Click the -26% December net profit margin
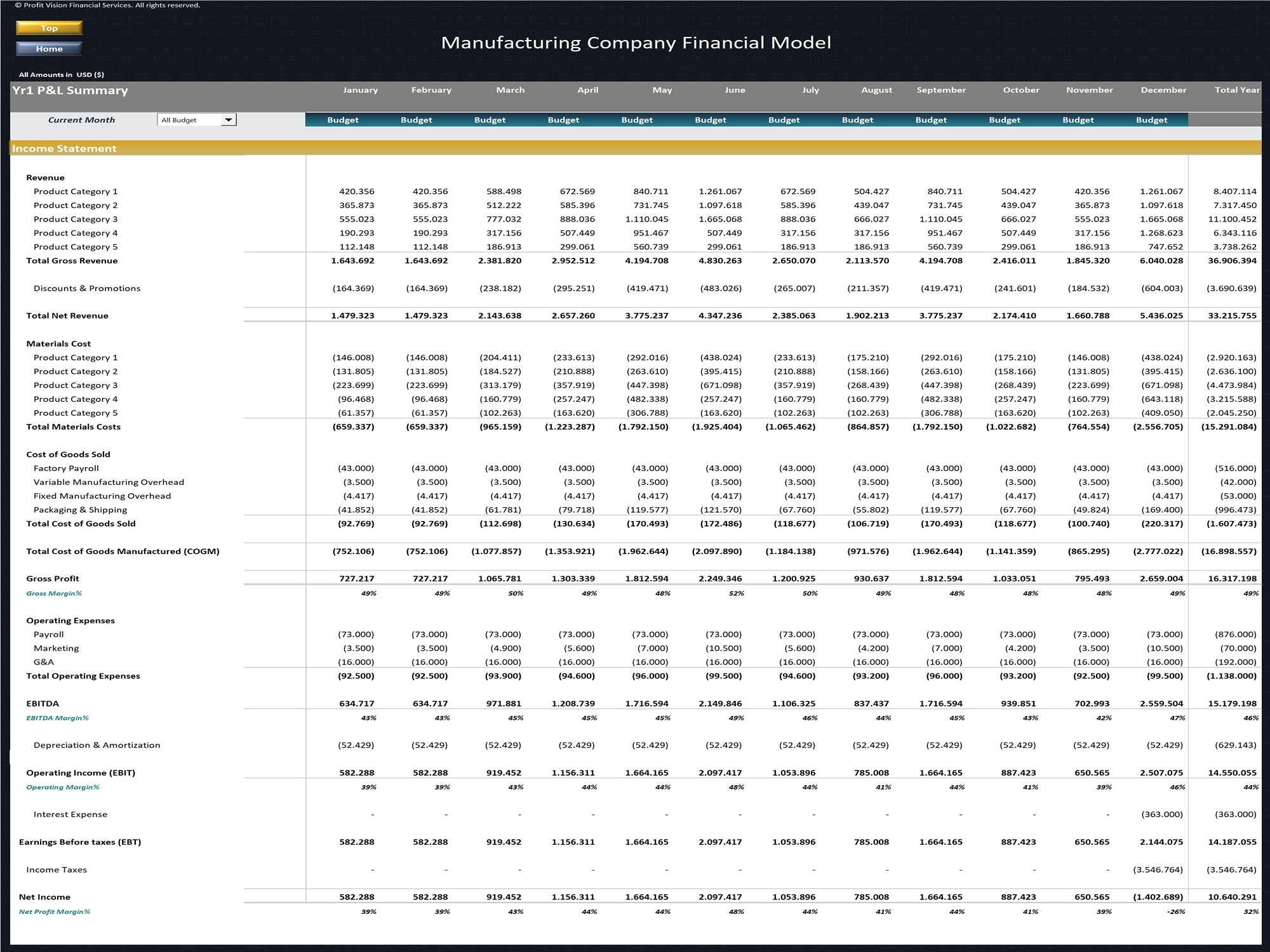Image resolution: width=1270 pixels, height=952 pixels. [x=1177, y=911]
